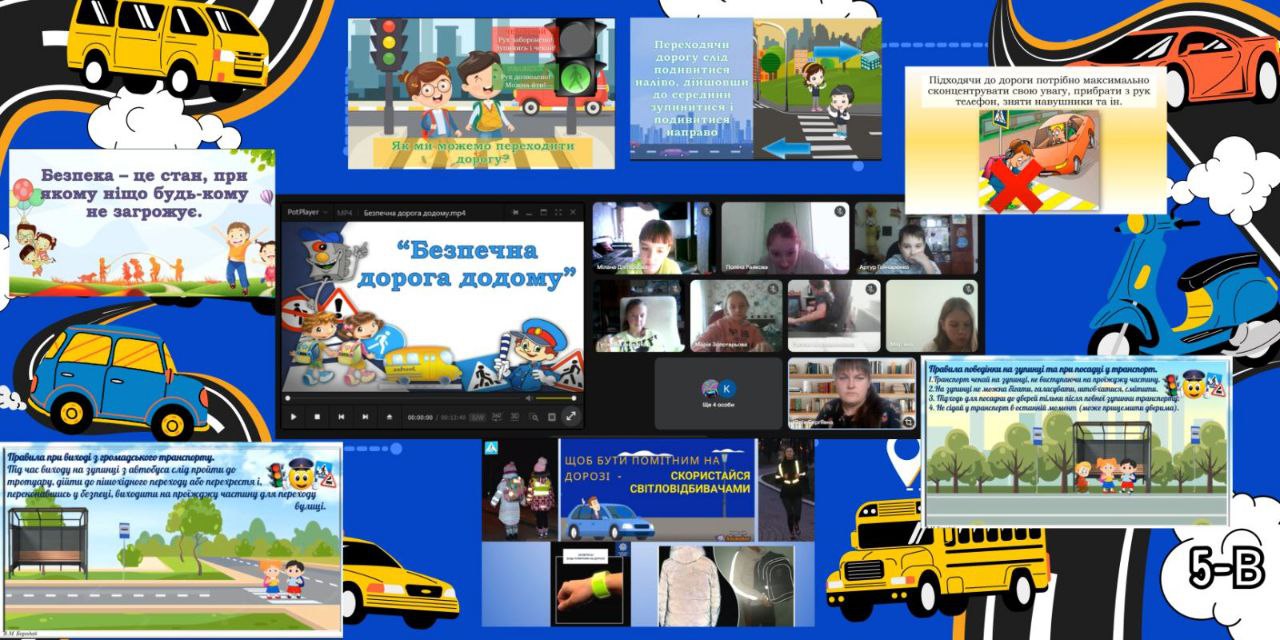Image resolution: width=1280 pixels, height=640 pixels.
Task: Skip to the next track in PotPlayer
Action: click(x=364, y=416)
